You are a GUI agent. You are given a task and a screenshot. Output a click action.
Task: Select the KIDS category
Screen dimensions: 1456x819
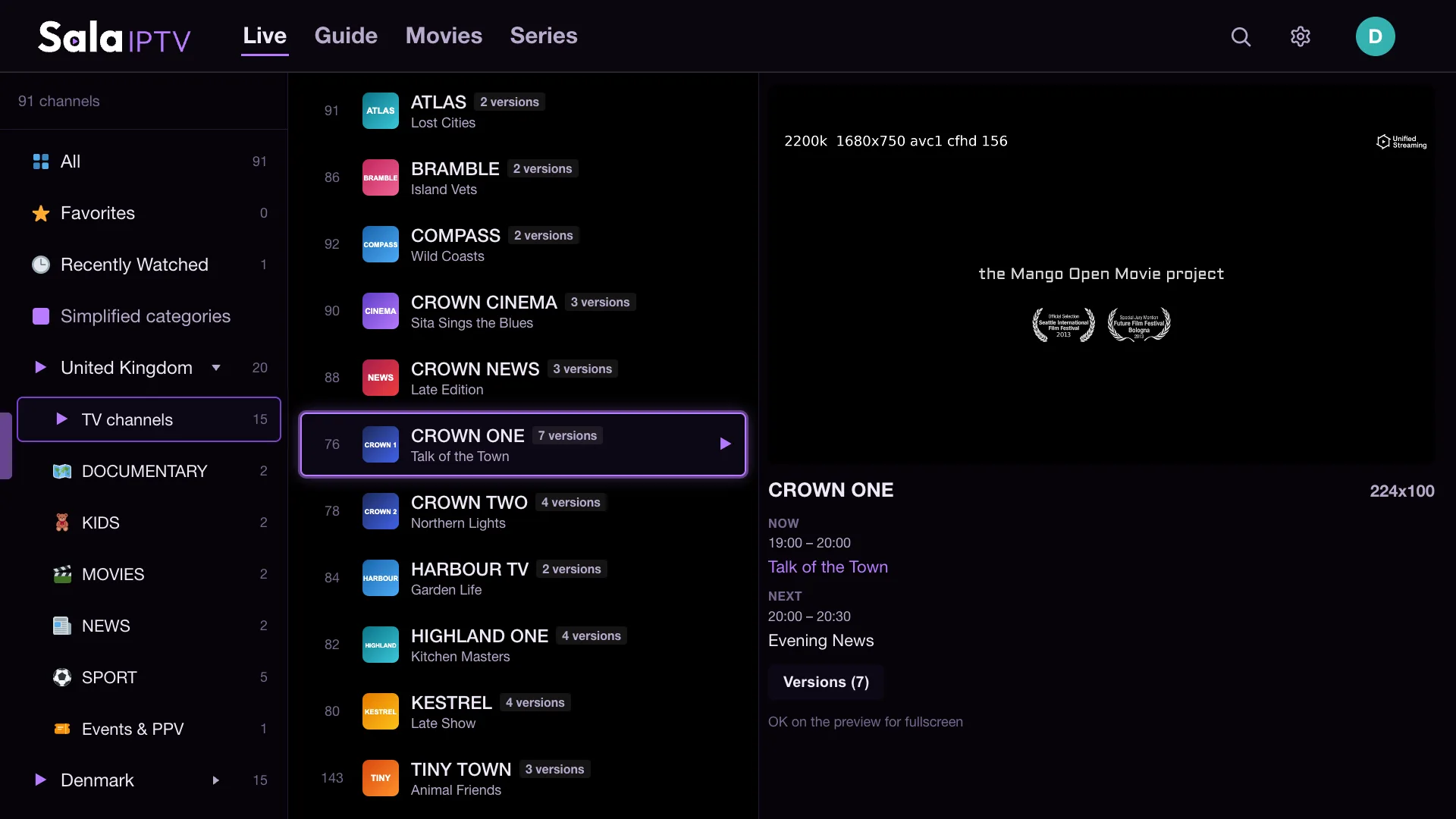click(149, 522)
